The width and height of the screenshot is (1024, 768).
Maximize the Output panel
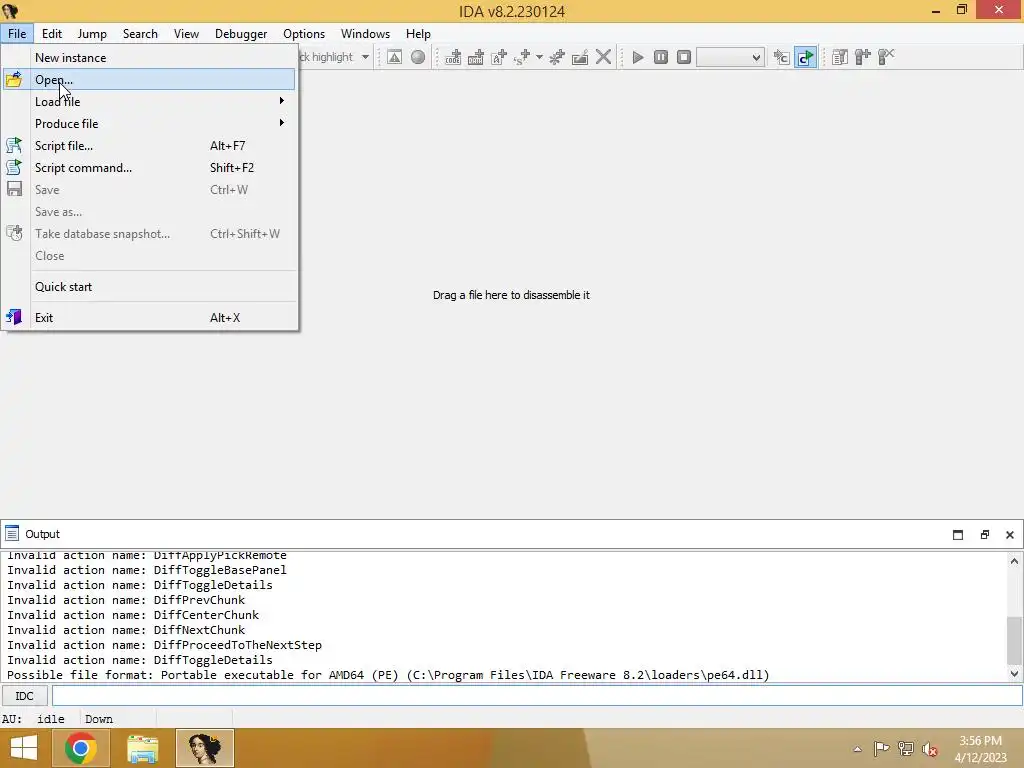tap(958, 535)
